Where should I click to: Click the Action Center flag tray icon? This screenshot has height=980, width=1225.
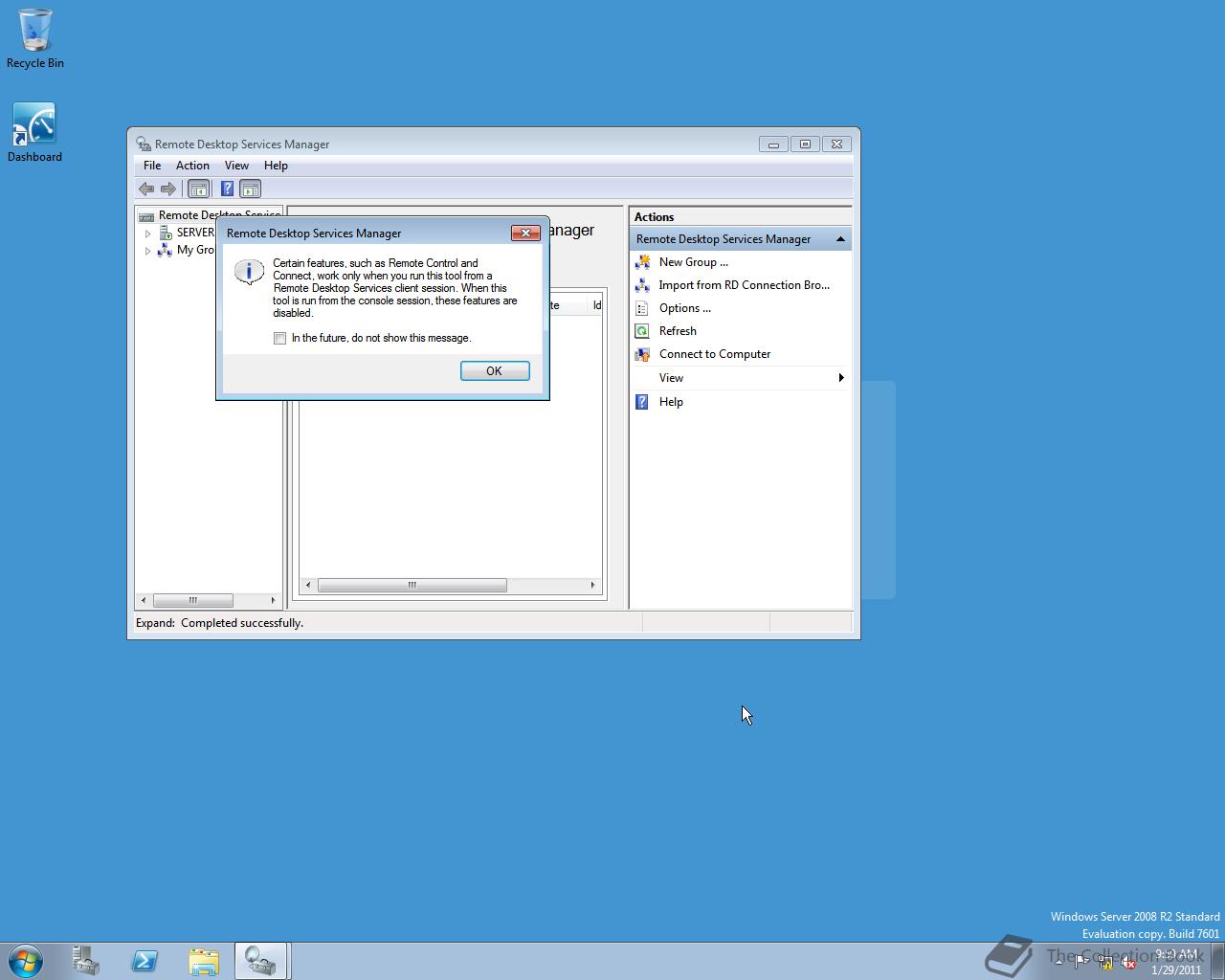(1080, 963)
